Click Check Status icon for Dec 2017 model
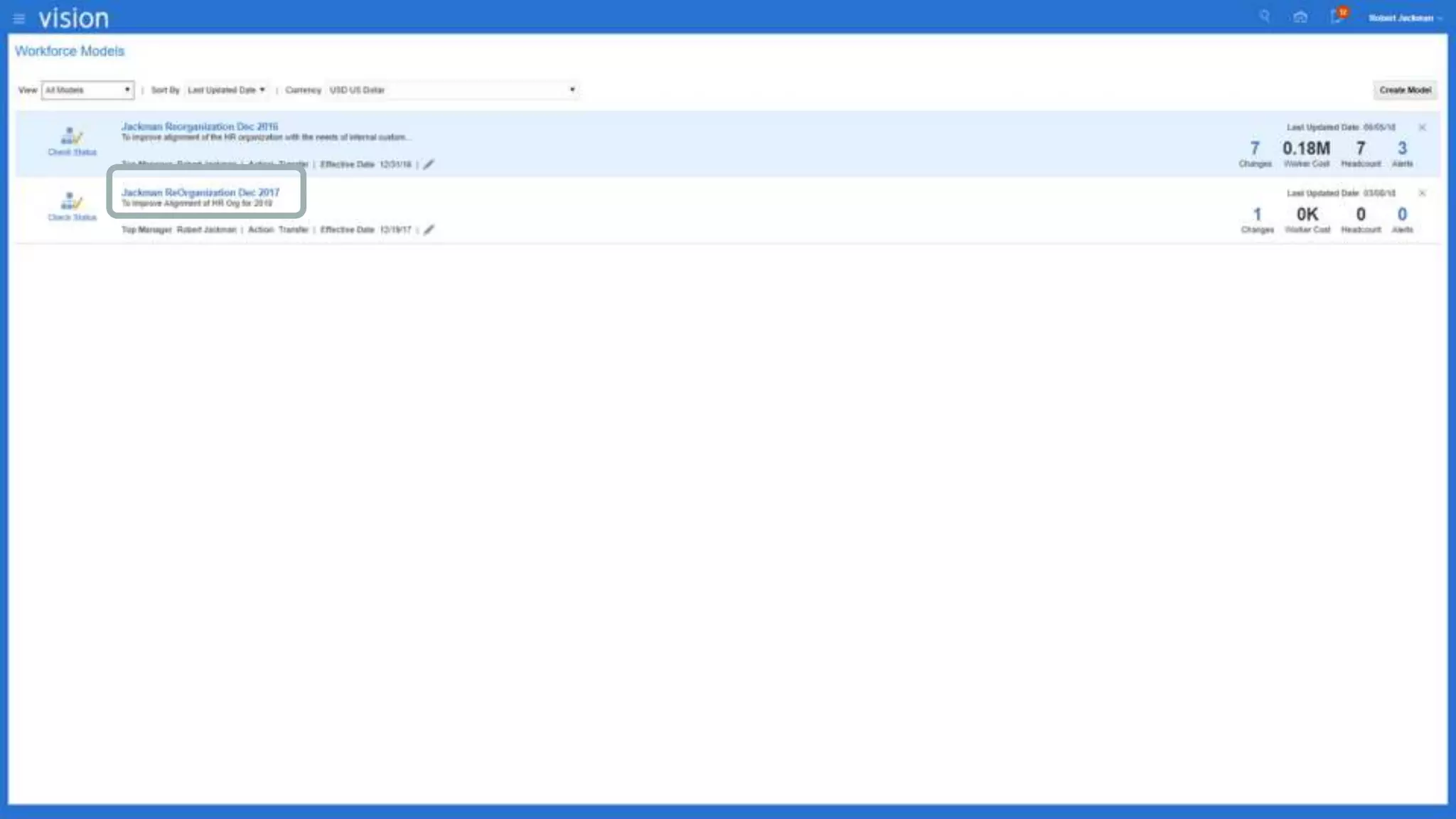The height and width of the screenshot is (819, 1456). (x=72, y=206)
